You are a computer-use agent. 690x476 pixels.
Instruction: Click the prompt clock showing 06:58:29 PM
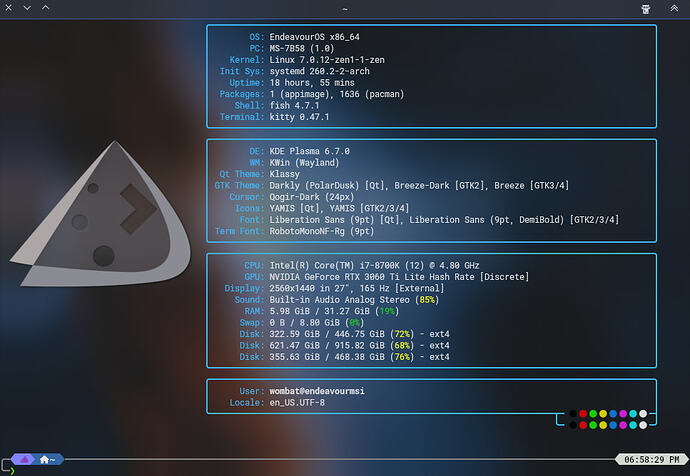pos(651,460)
